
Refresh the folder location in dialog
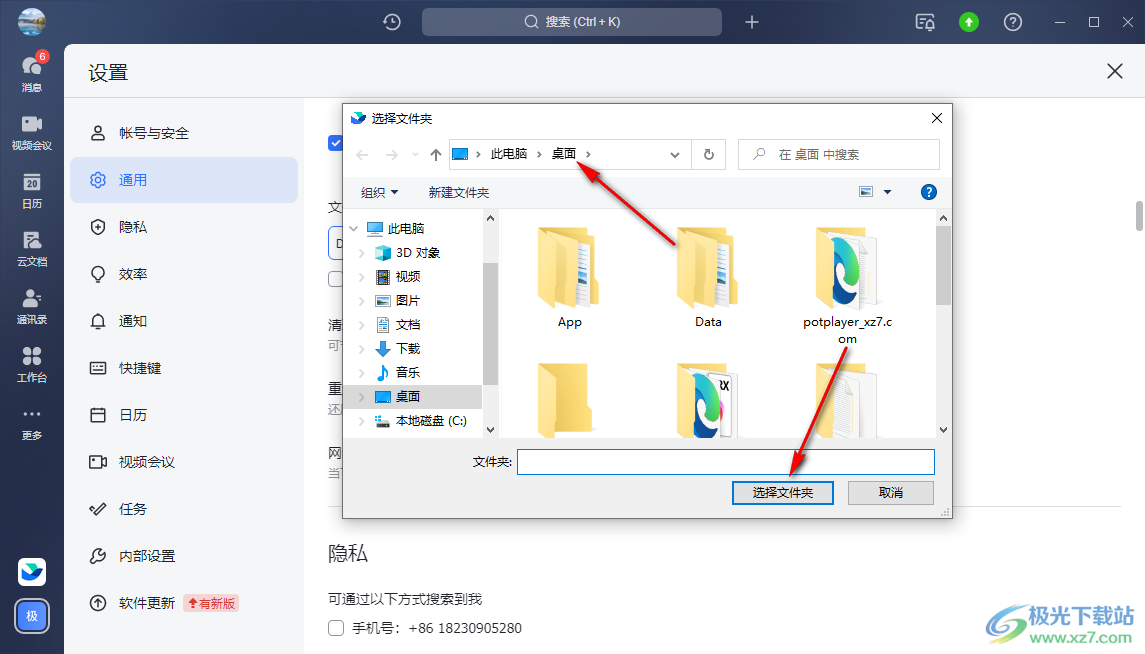click(708, 155)
